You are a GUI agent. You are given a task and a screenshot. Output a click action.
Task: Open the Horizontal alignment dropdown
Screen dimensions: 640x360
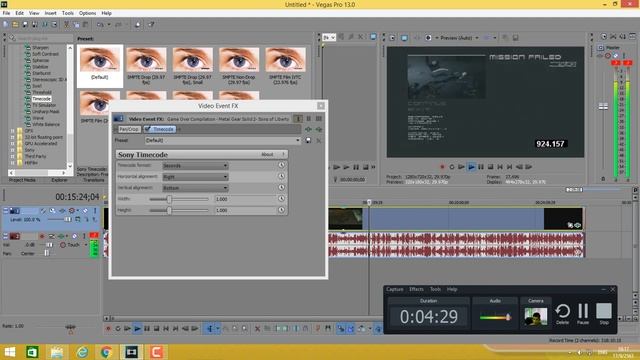click(195, 177)
